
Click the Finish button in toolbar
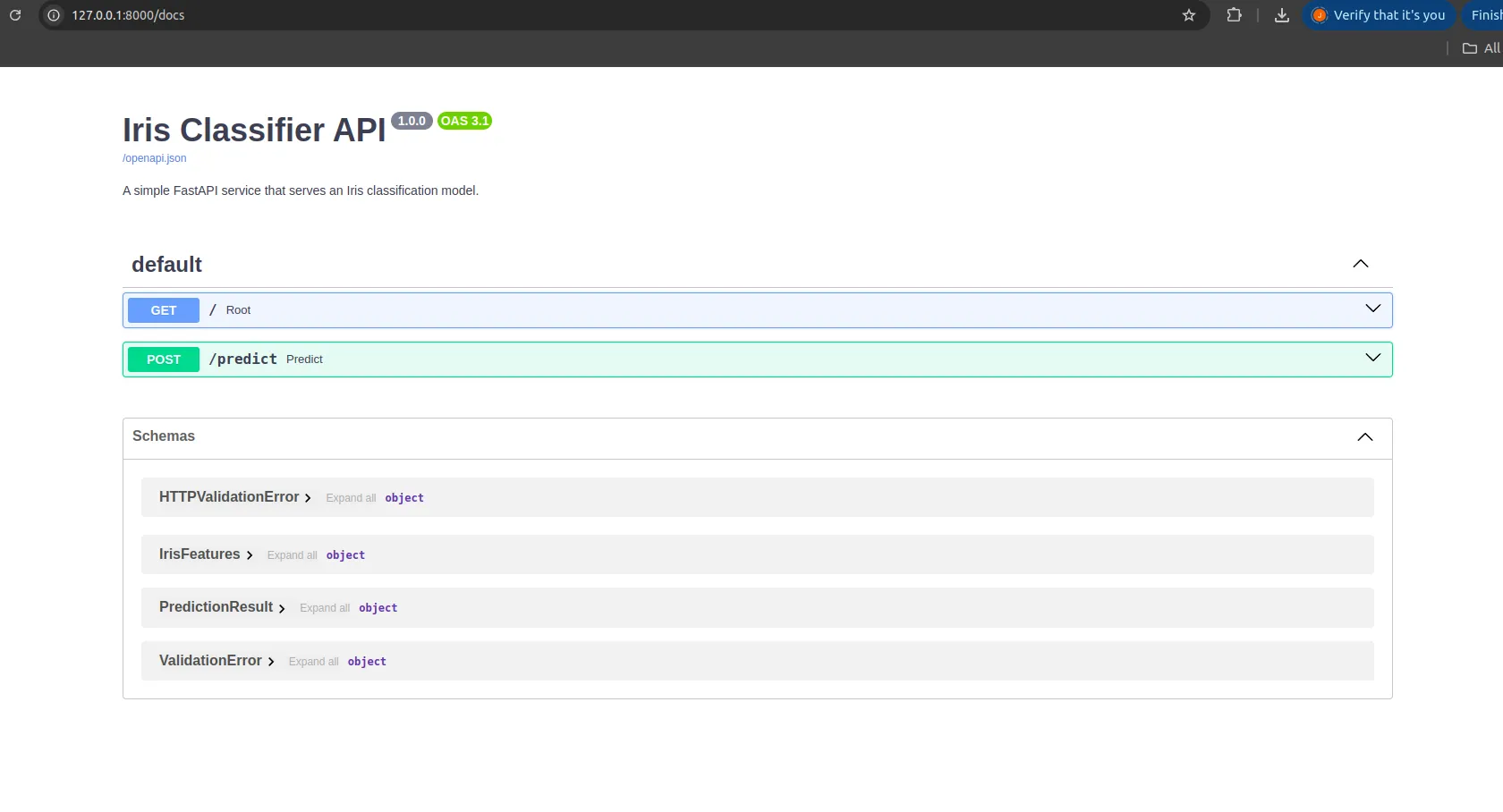[1483, 15]
